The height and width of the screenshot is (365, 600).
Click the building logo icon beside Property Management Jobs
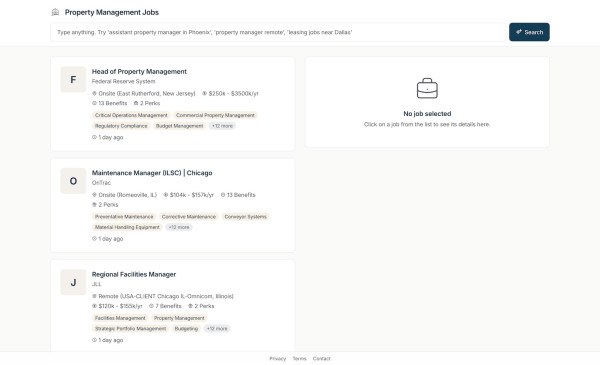[55, 12]
